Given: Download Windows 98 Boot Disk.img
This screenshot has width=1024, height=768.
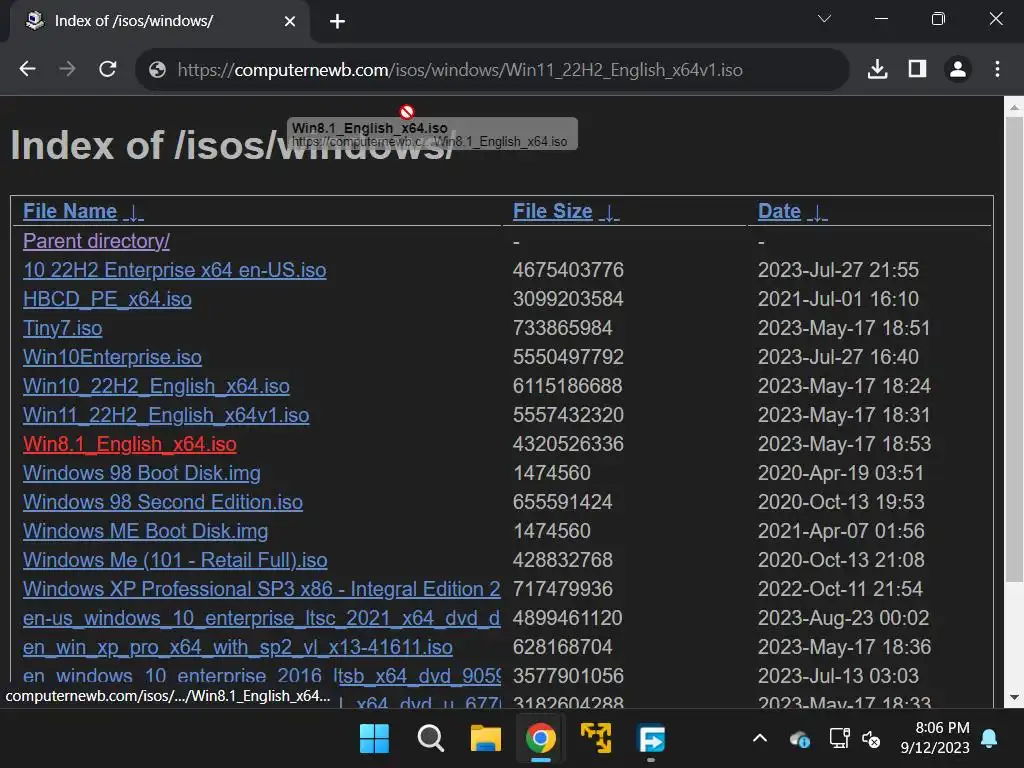Looking at the screenshot, I should click(x=142, y=473).
